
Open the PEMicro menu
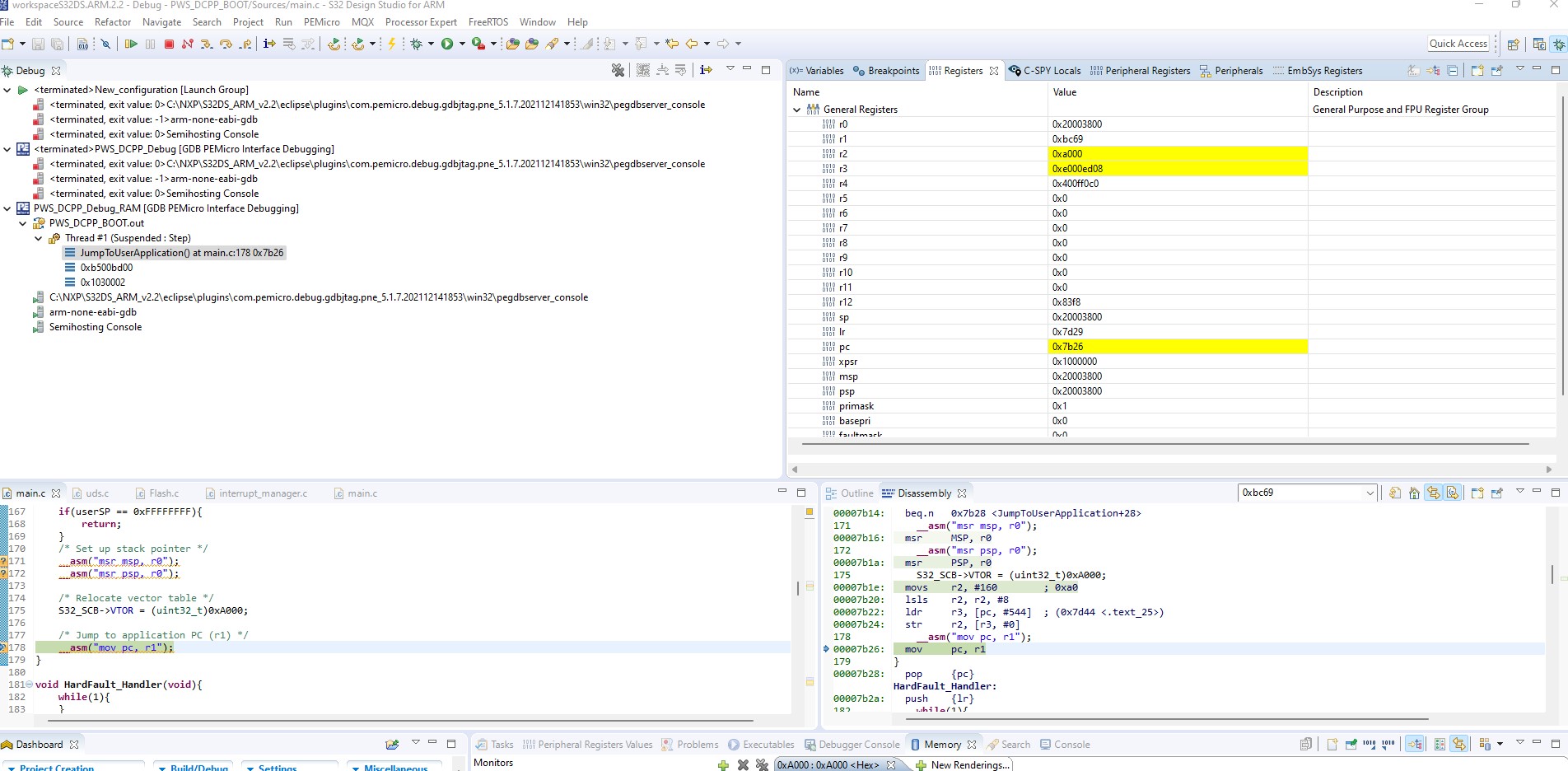[x=321, y=22]
